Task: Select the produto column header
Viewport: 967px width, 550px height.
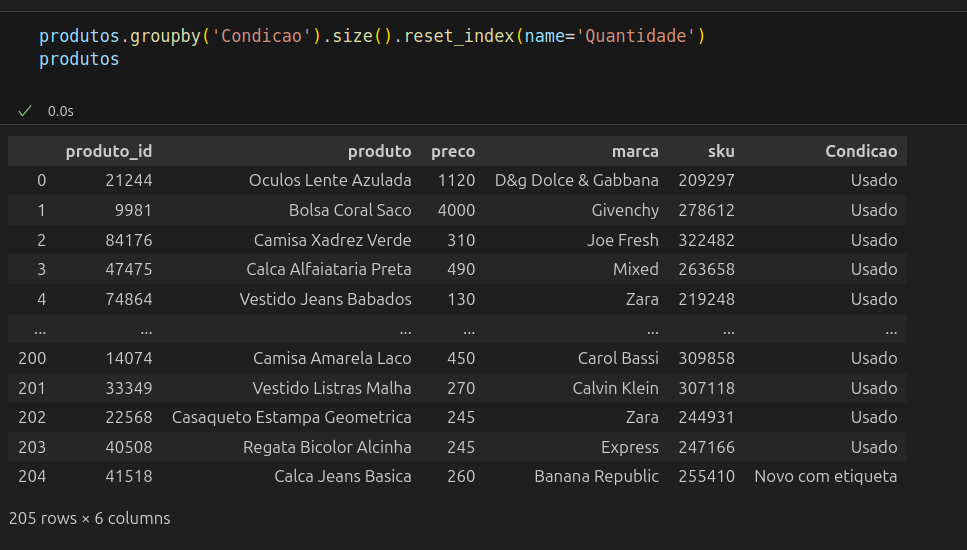Action: point(379,151)
